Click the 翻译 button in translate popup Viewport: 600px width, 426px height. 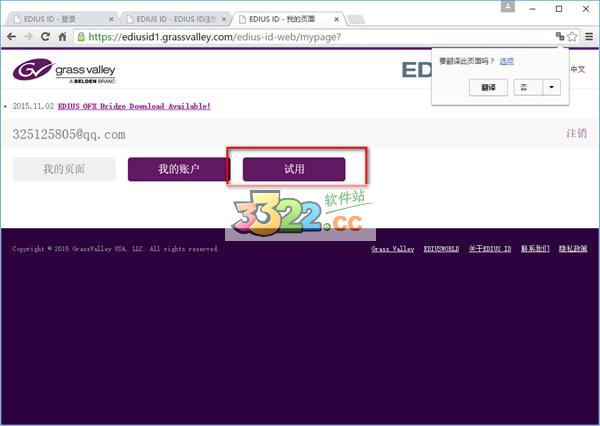pyautogui.click(x=488, y=88)
